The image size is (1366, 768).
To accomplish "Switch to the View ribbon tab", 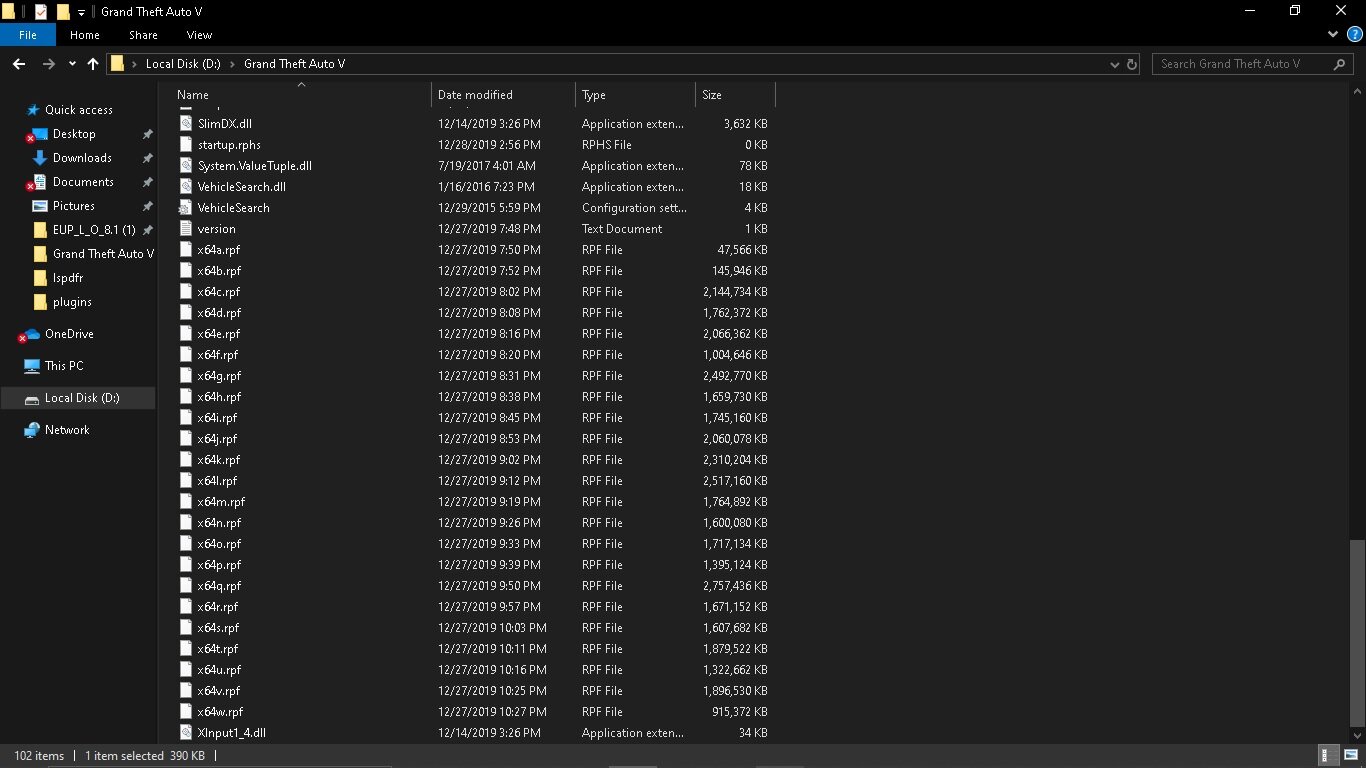I will (199, 35).
